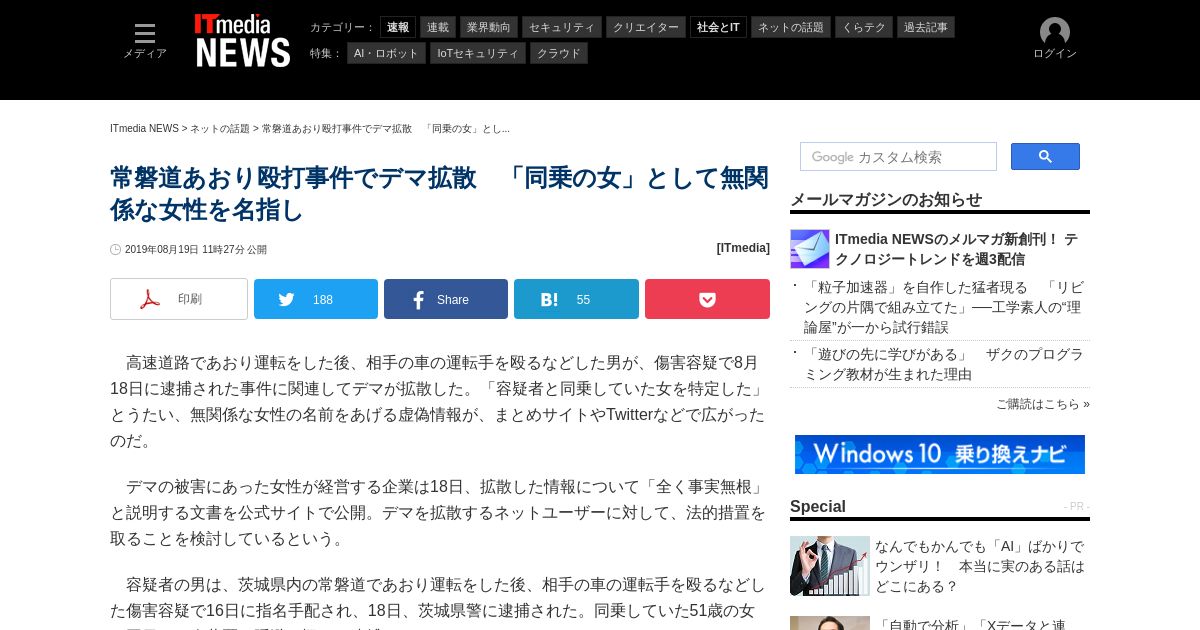The height and width of the screenshot is (630, 1200).
Task: Open the メディア hamburger menu
Action: pyautogui.click(x=145, y=40)
